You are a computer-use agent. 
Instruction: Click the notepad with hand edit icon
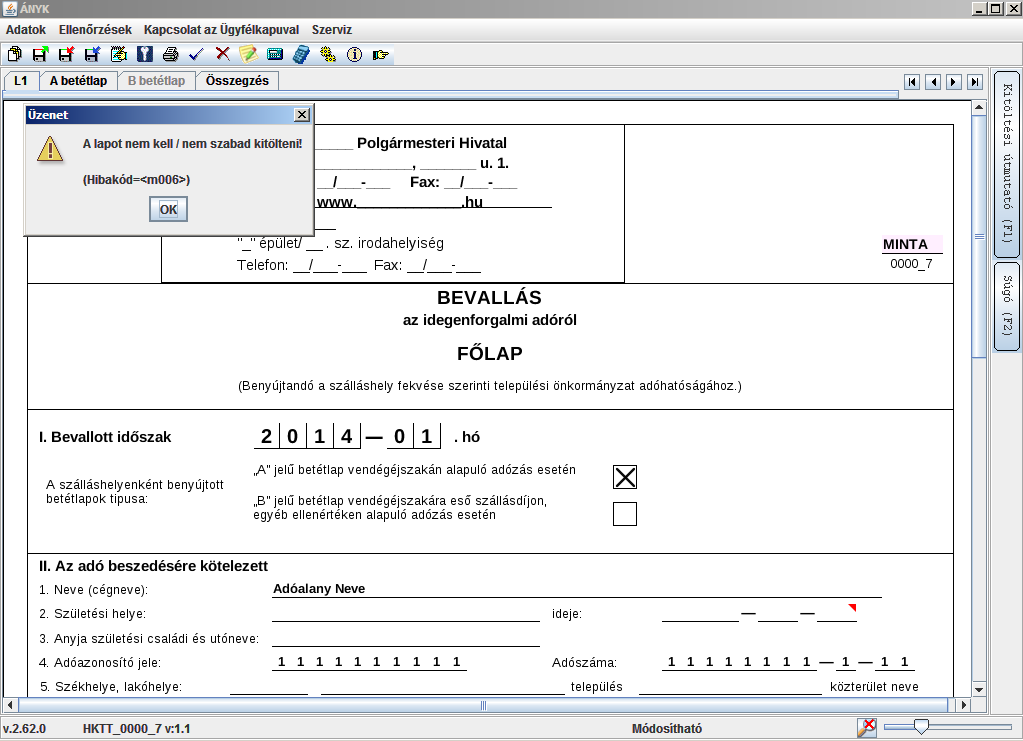pyautogui.click(x=119, y=54)
